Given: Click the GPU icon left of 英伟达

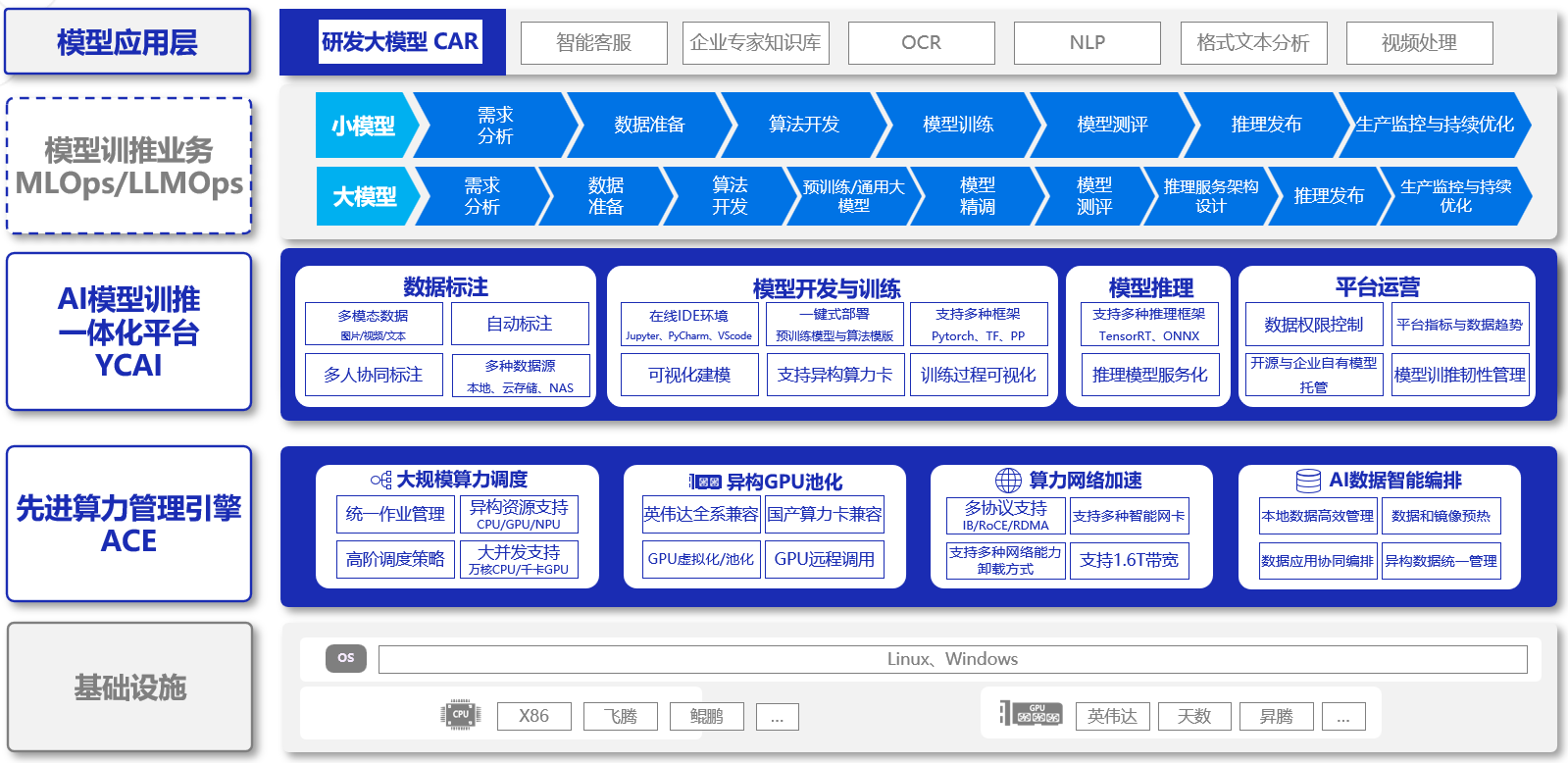Looking at the screenshot, I should coord(1031,714).
